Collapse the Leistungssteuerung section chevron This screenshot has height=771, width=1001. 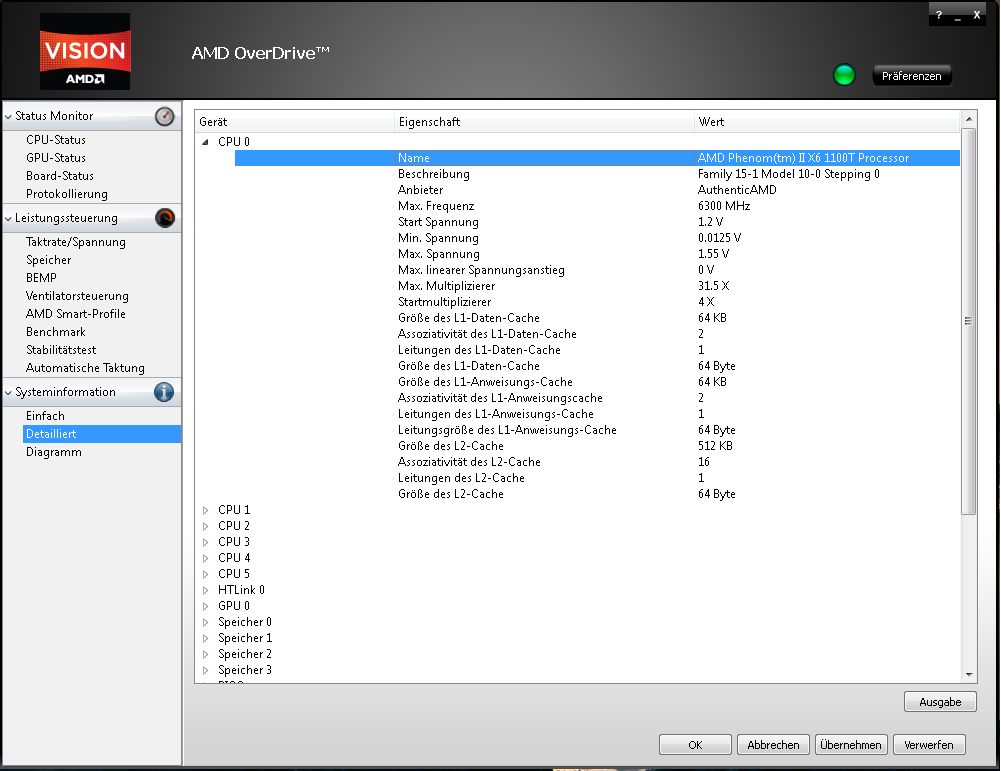point(8,219)
